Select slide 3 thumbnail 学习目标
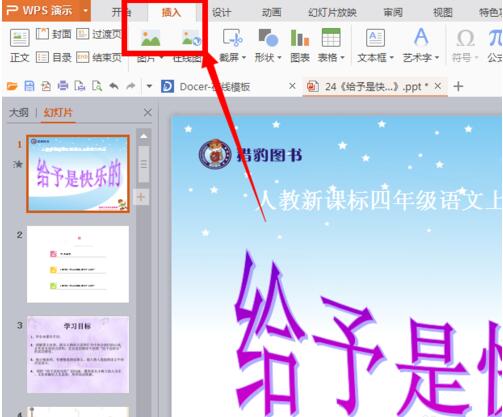This screenshot has width=503, height=417. [78, 355]
